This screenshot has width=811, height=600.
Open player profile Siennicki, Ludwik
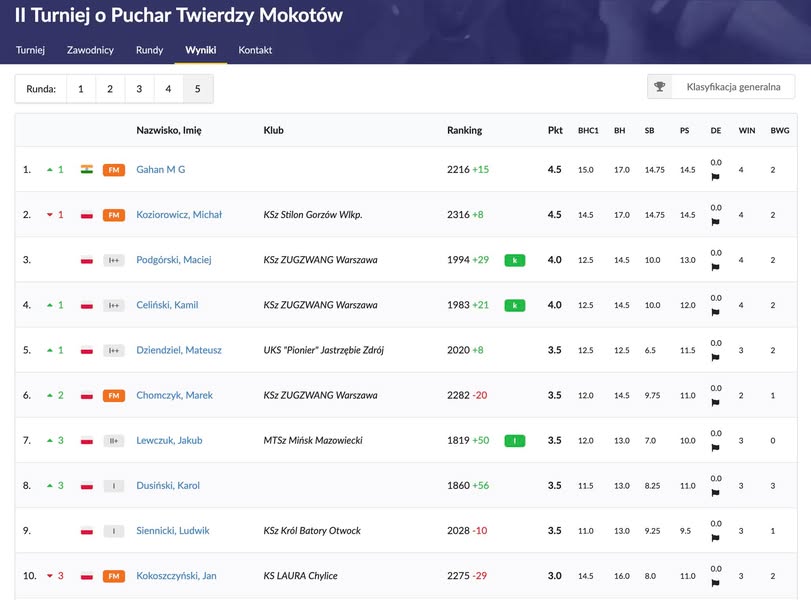[173, 531]
